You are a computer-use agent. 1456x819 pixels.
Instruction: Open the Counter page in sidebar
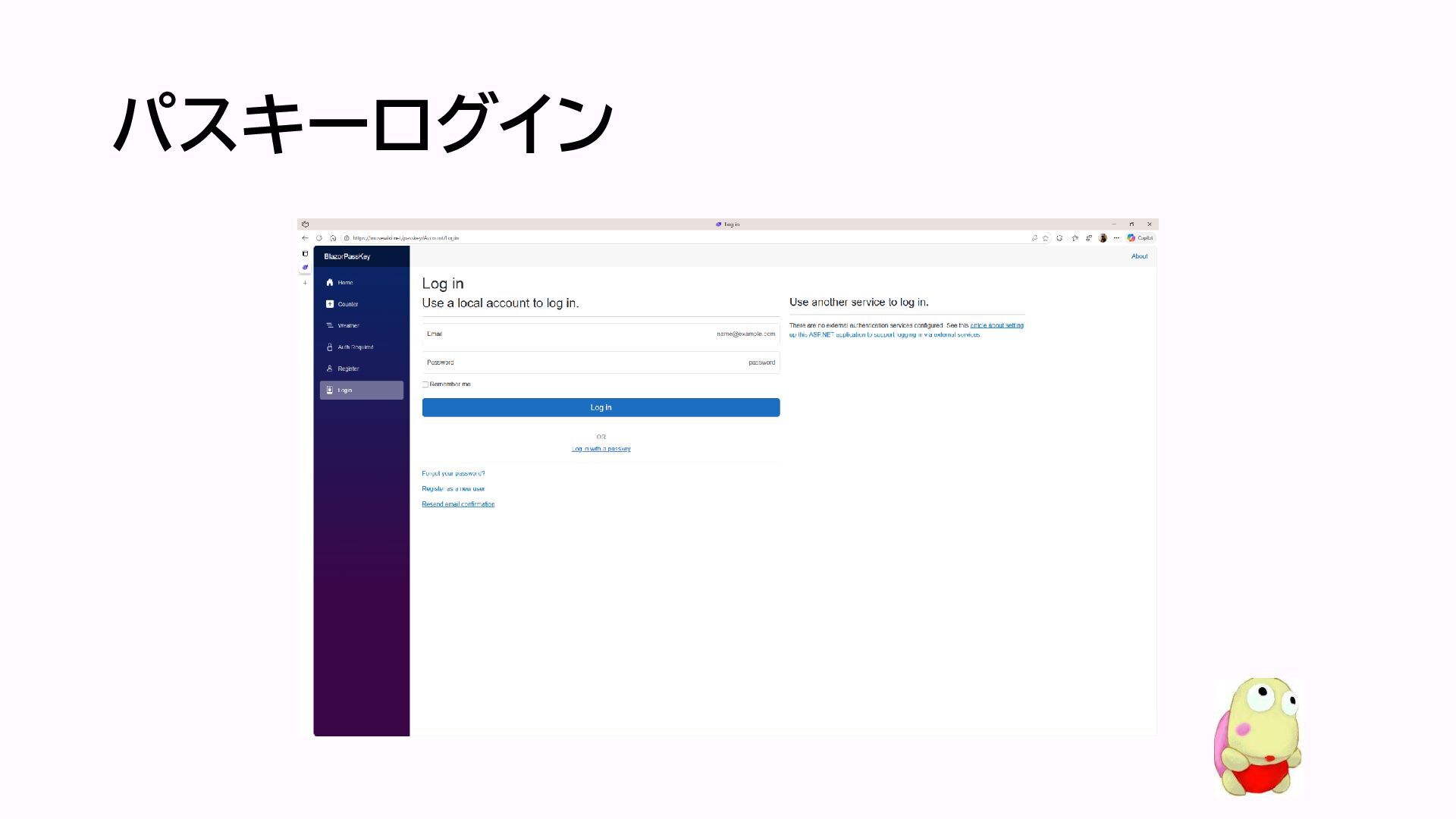[x=347, y=304]
